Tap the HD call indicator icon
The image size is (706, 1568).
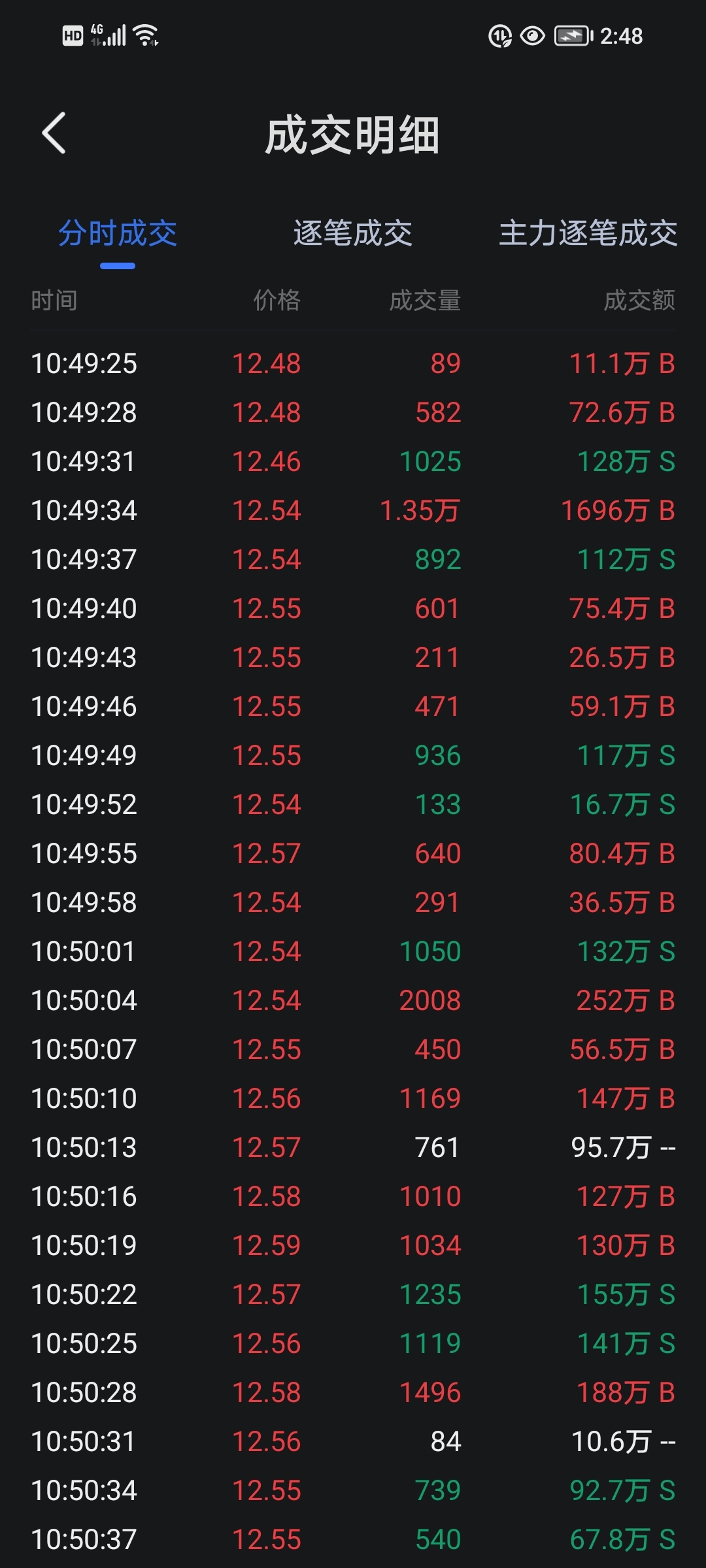click(x=73, y=36)
